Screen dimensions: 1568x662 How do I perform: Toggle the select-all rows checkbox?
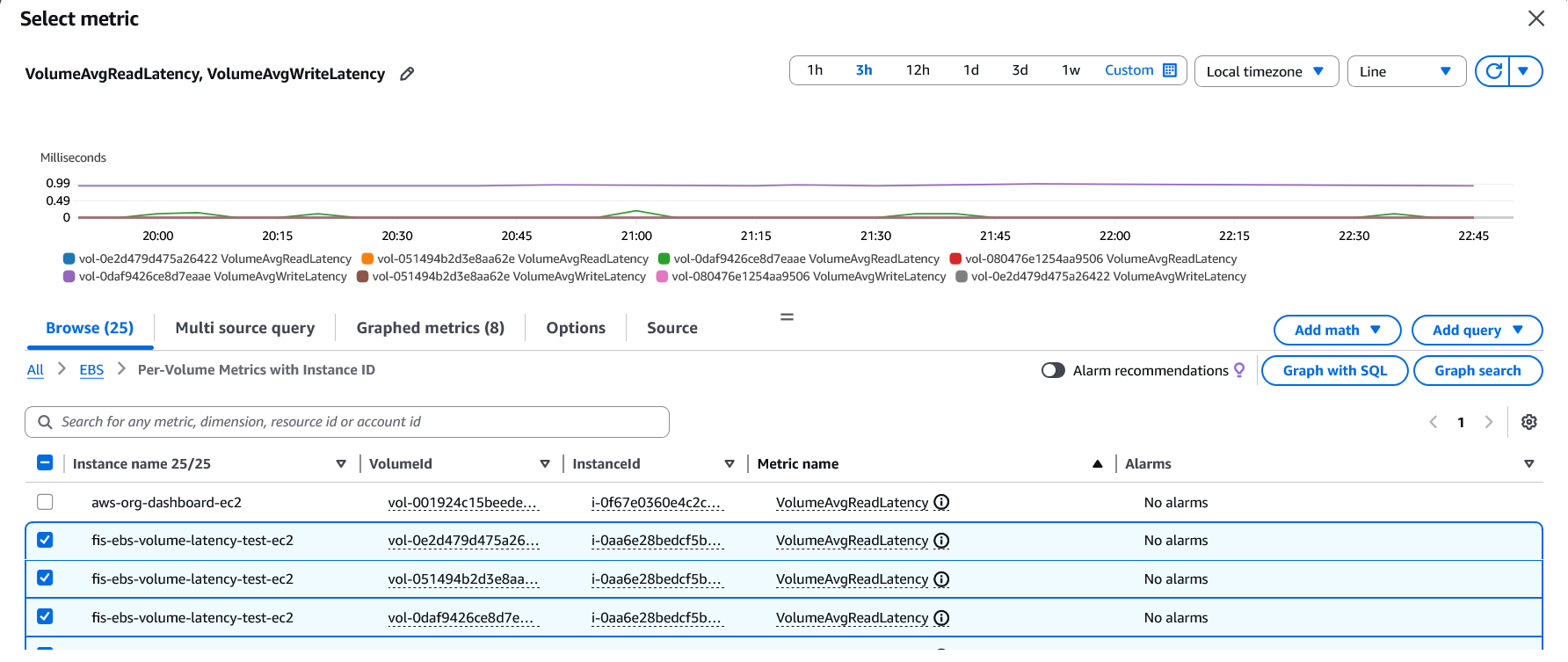tap(45, 463)
